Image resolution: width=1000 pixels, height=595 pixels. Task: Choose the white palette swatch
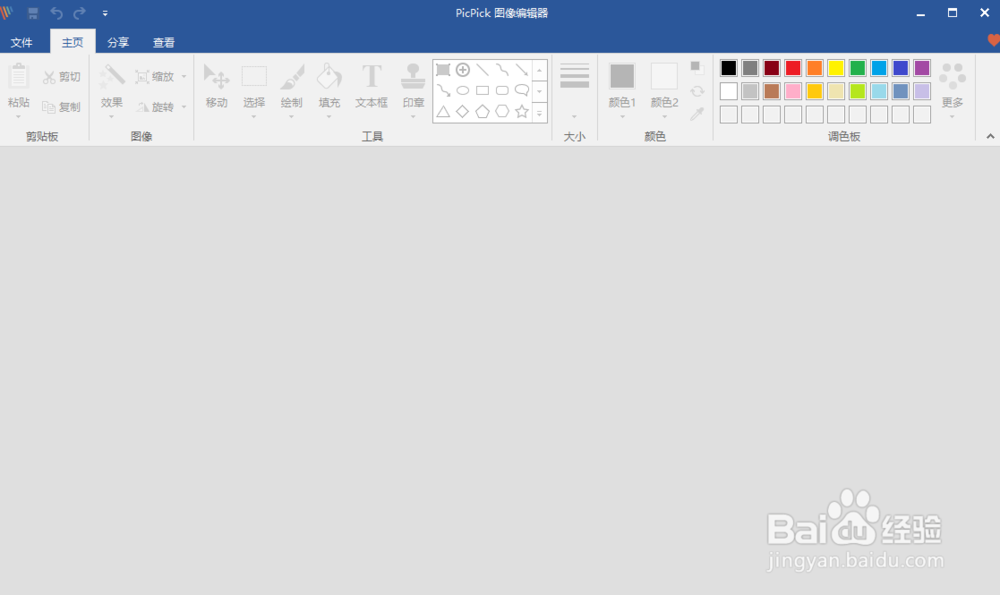(728, 91)
